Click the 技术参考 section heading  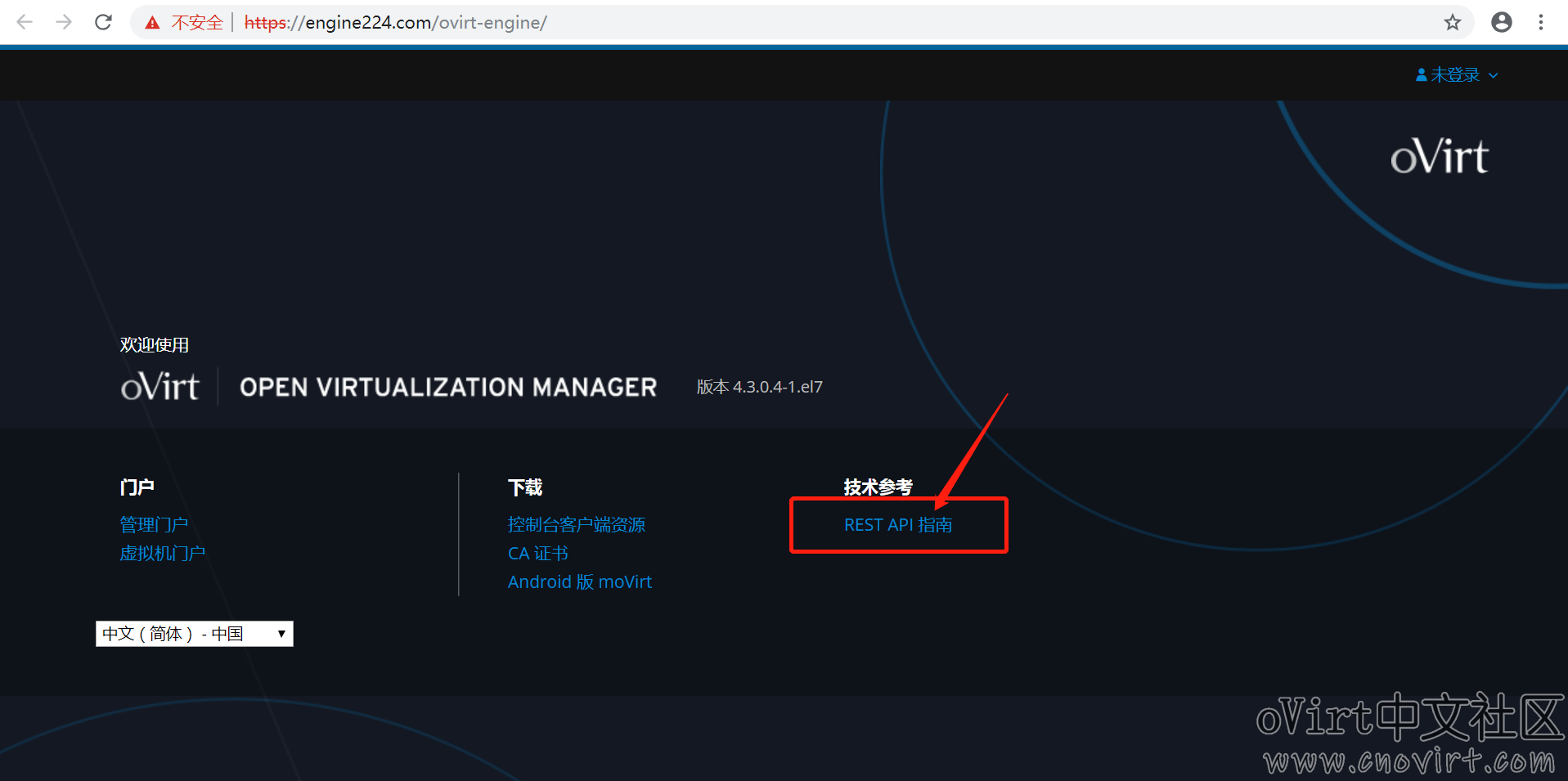coord(878,487)
